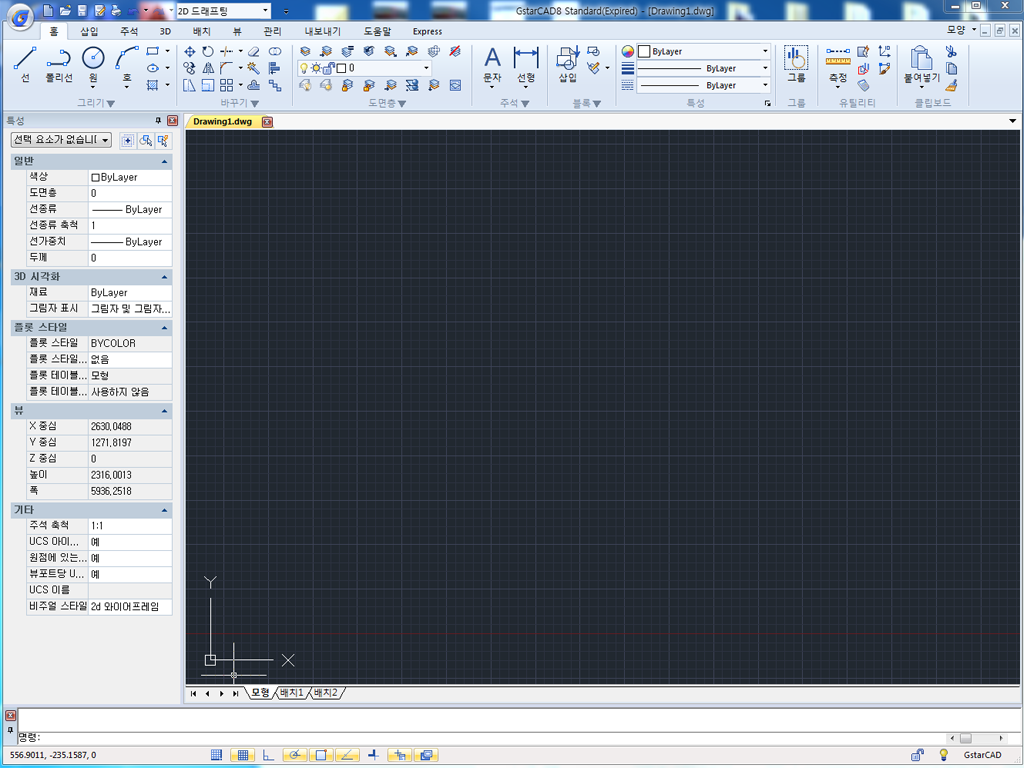
Task: Click the match properties brush icon in Clipboard
Action: 951,85
